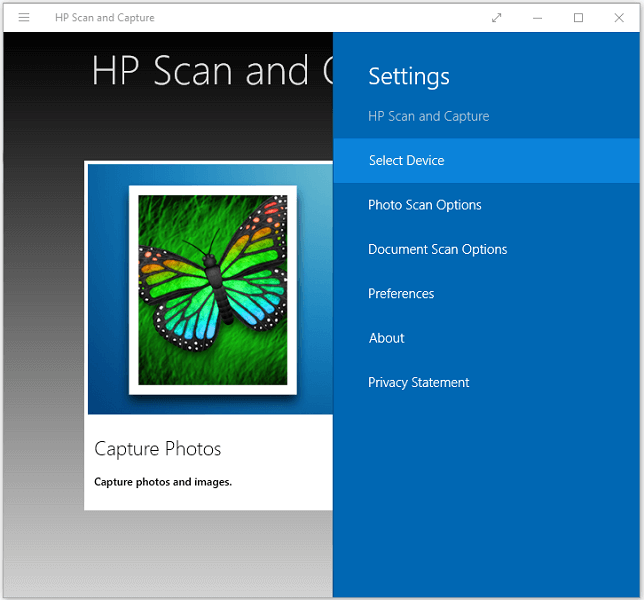Maximize the HP Scan and Capture window
This screenshot has width=644, height=600.
coord(578,18)
